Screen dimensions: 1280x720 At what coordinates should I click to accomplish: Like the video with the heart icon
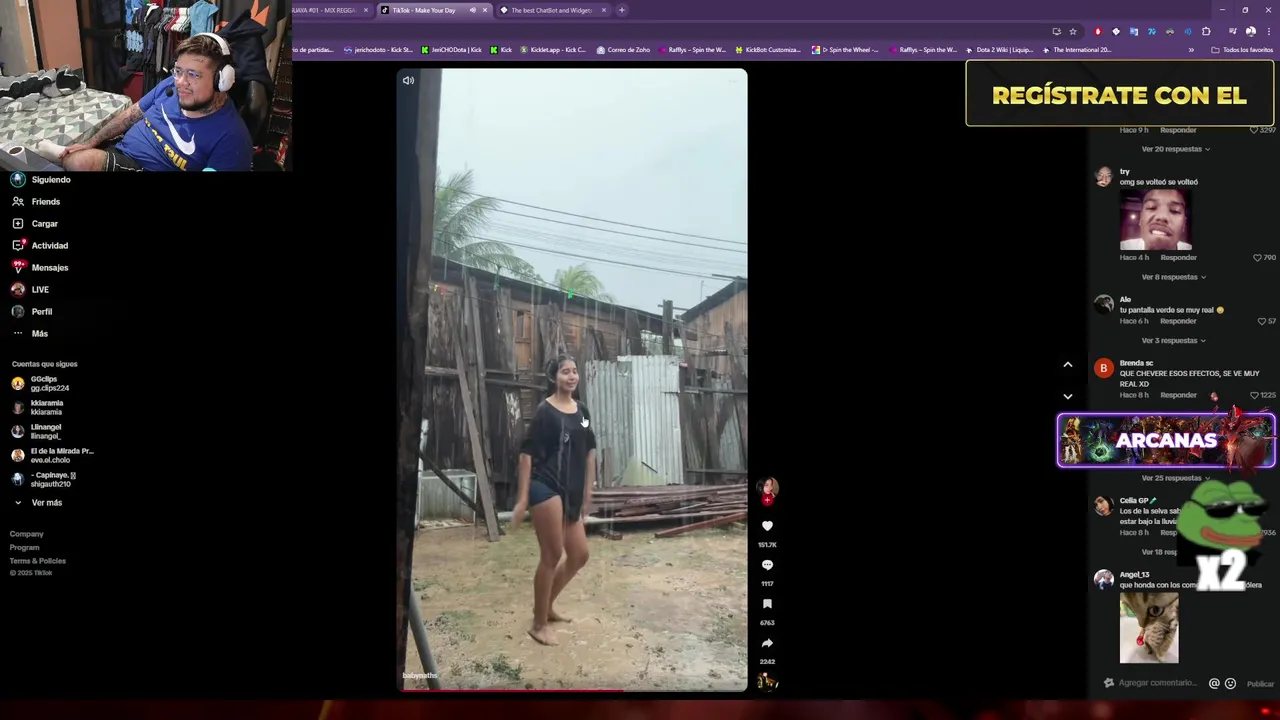coord(767,526)
